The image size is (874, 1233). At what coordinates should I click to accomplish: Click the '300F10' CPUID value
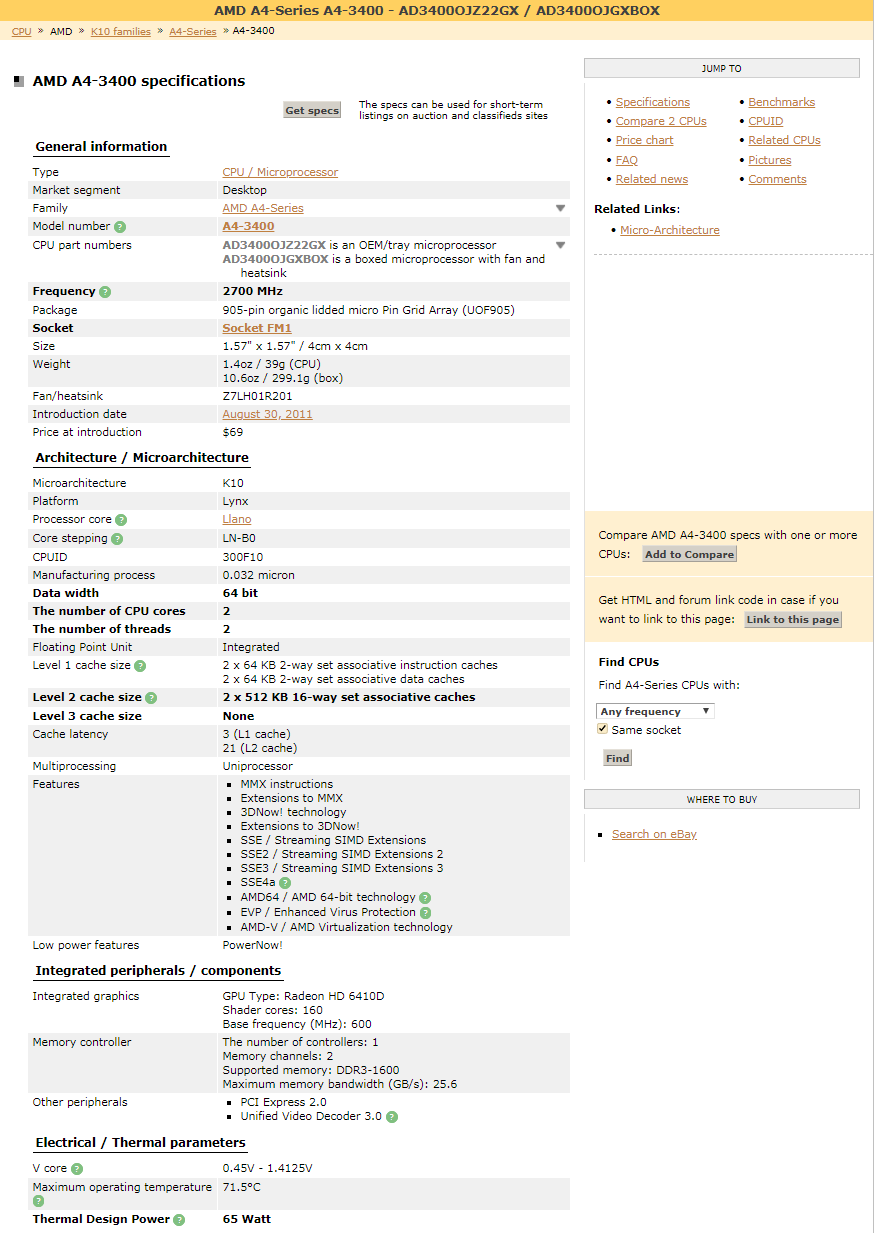[x=242, y=556]
